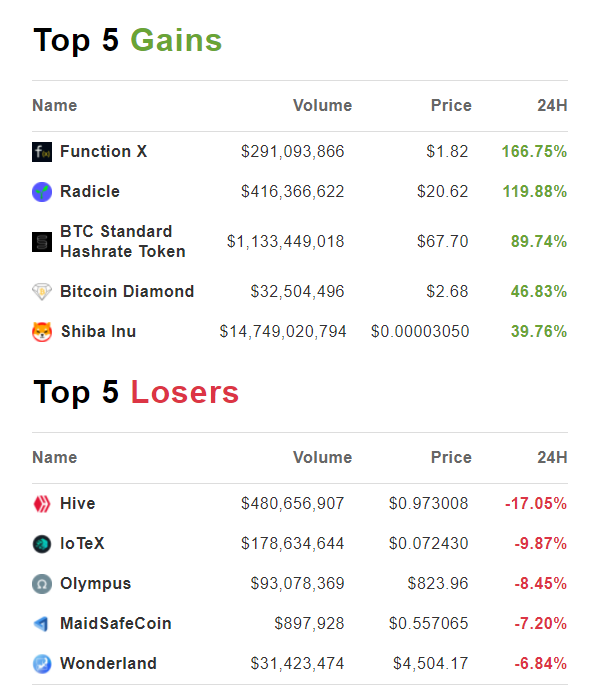Open the Radicle coin link
Screen dimensions: 600x685
click(x=90, y=192)
